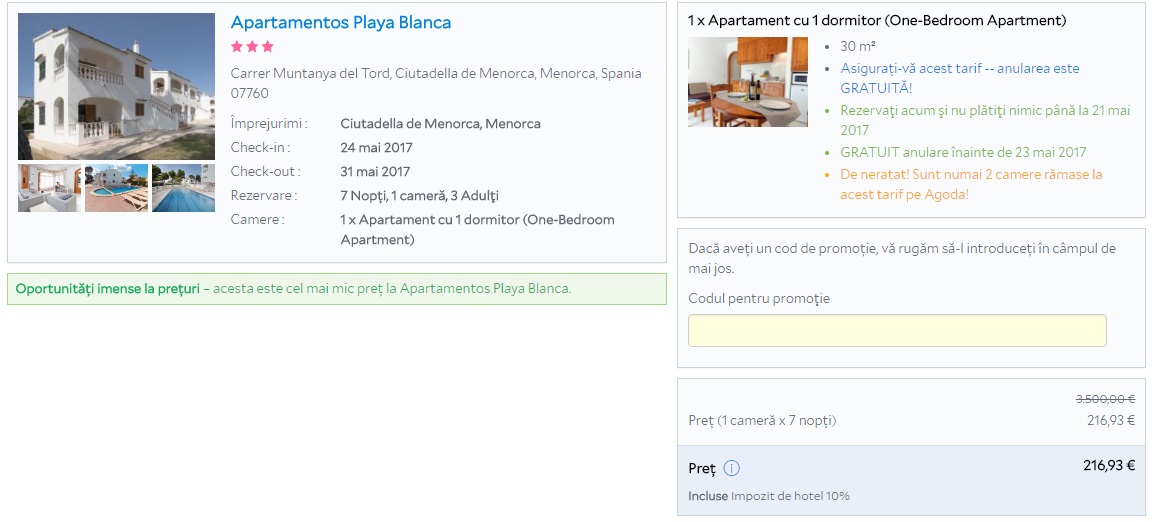
Task: Click the green "Oportunități imense la prețuri" banner
Action: tap(336, 289)
